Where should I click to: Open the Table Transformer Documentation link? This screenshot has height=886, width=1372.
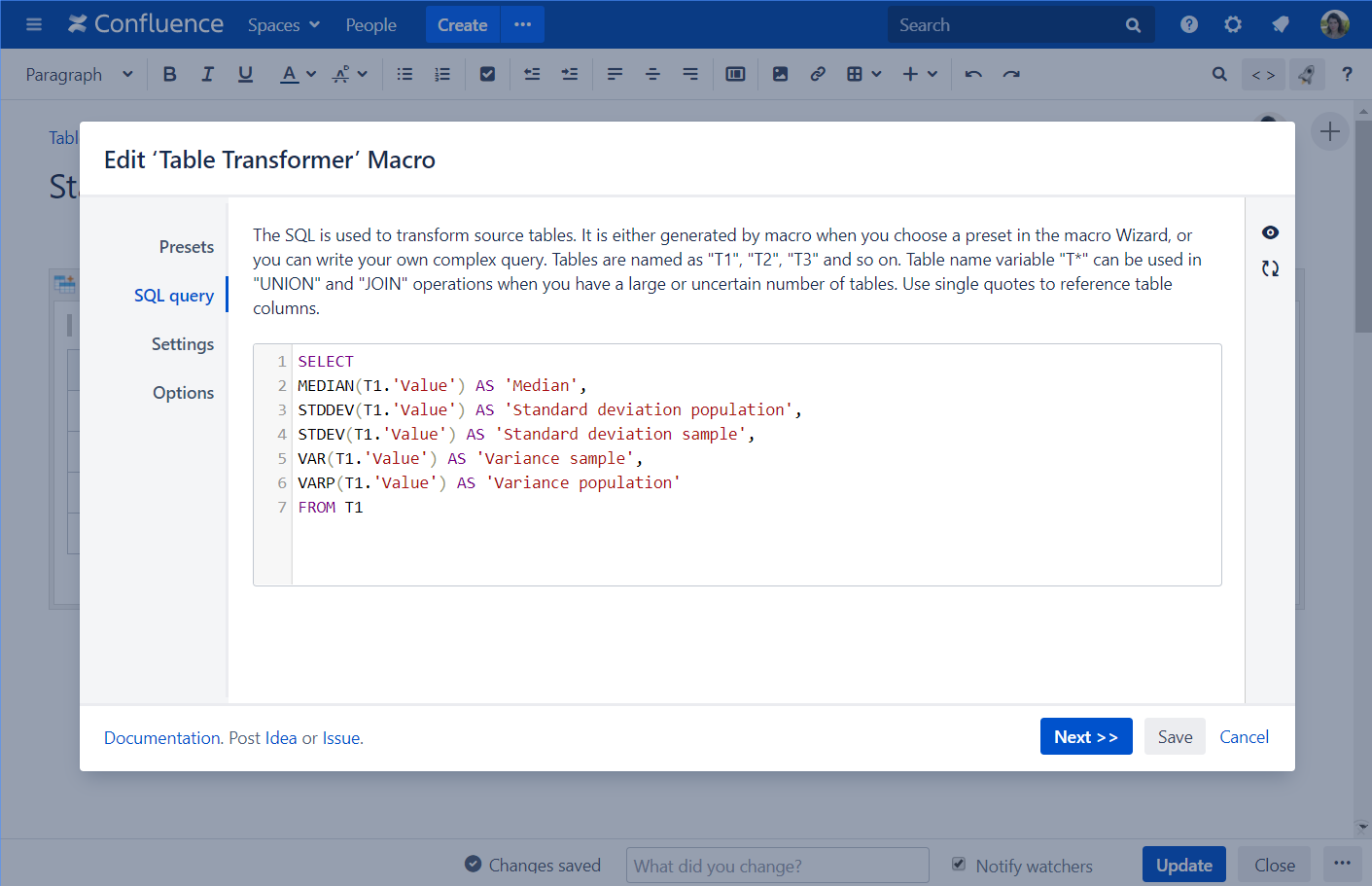click(160, 737)
